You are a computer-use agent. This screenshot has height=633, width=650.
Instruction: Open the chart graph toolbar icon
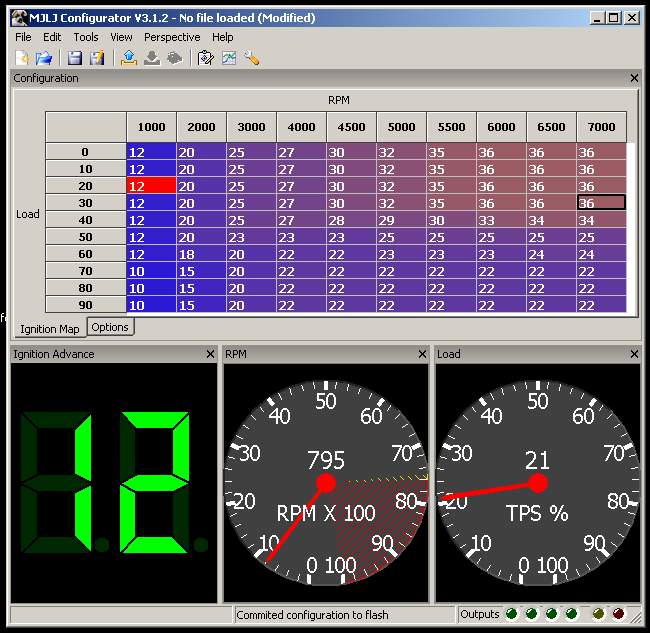pos(229,58)
